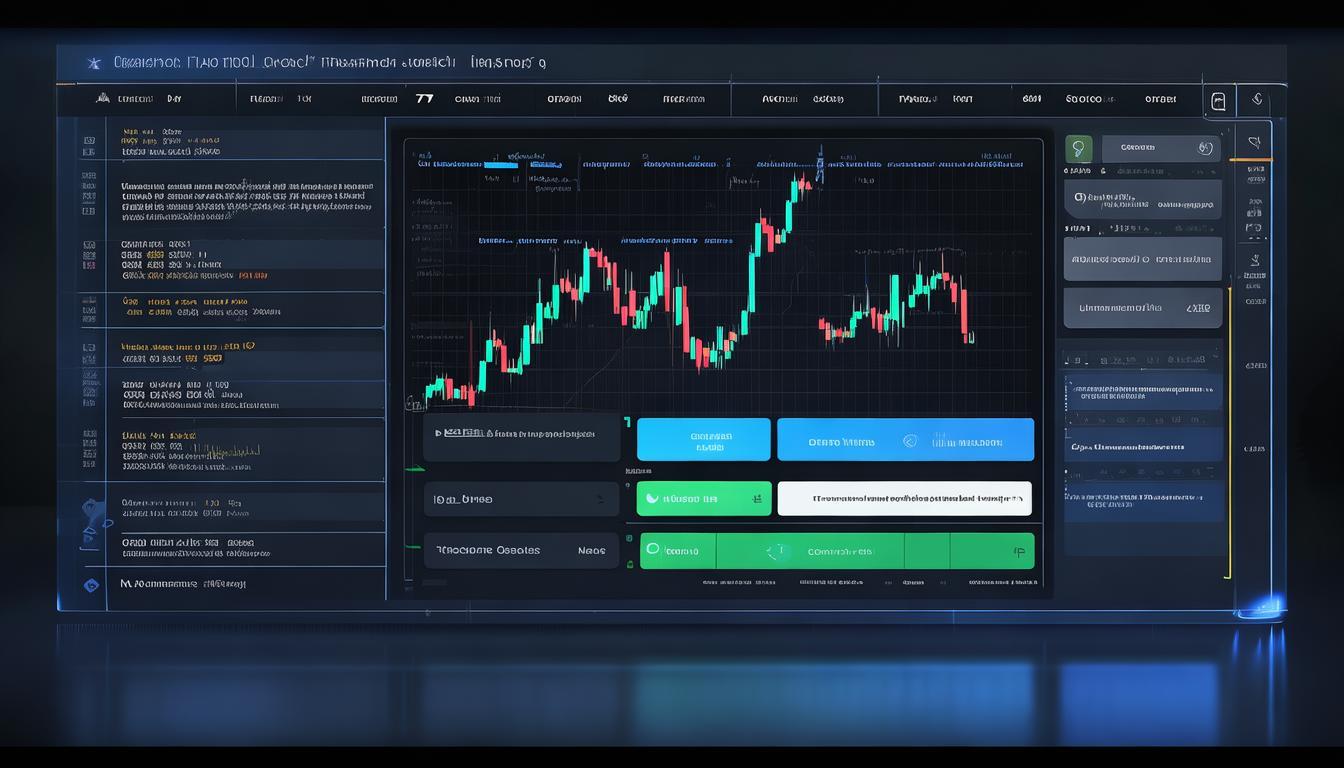
Task: Open the bottom dark dropdown ending in 'Neos'
Action: pos(521,550)
